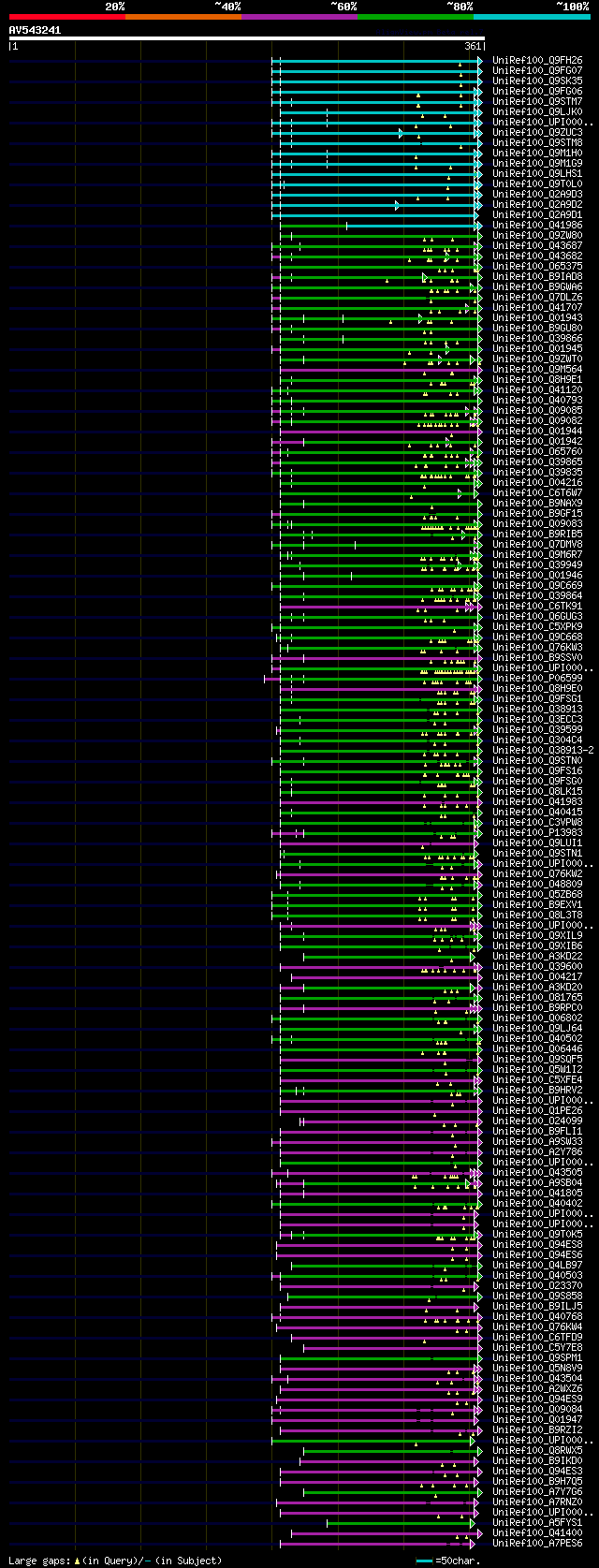Click the AV543241 query label

[x=35, y=30]
